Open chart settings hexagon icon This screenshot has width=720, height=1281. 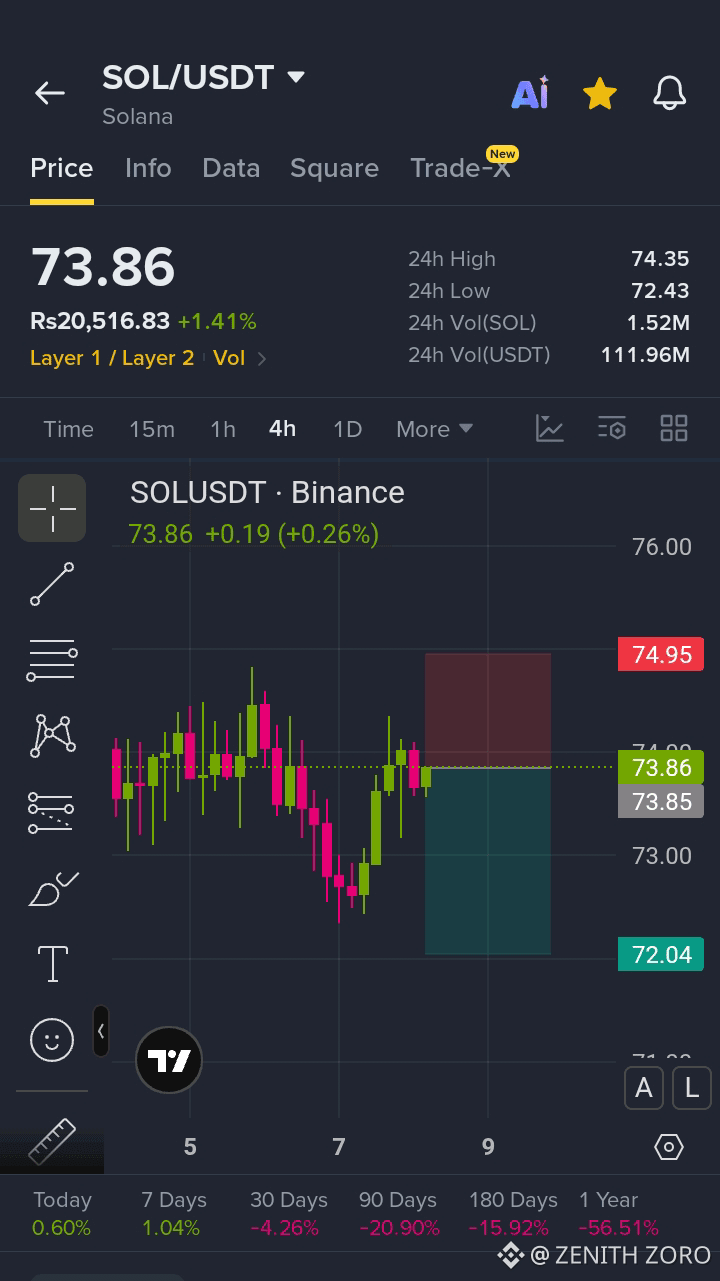[x=669, y=1147]
